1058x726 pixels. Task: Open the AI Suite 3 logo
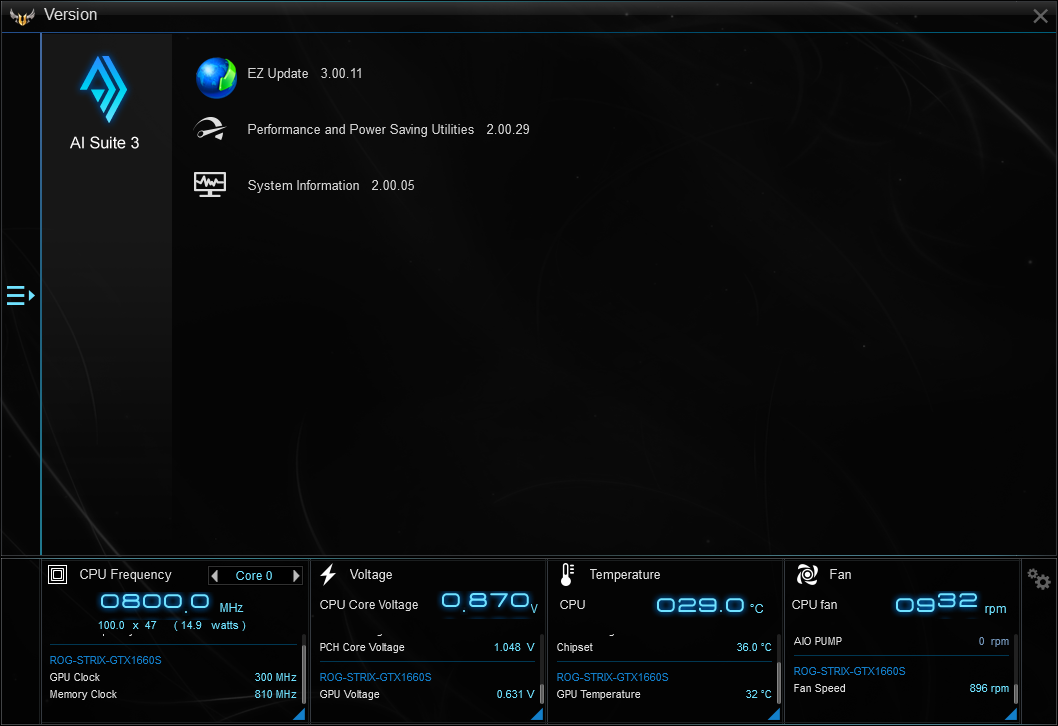coord(103,89)
